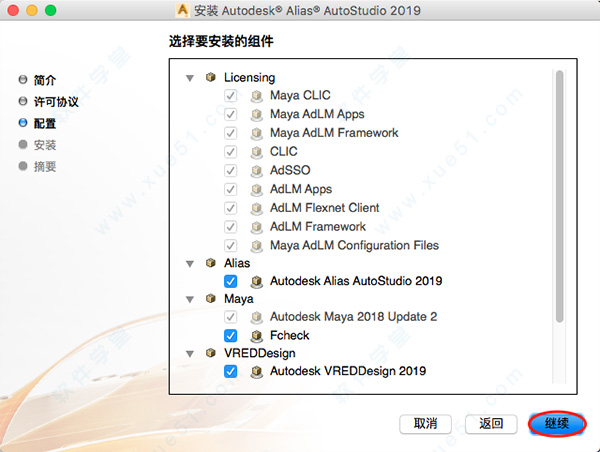600x452 pixels.
Task: Toggle the AdLM Apps checkbox
Action: [230, 189]
